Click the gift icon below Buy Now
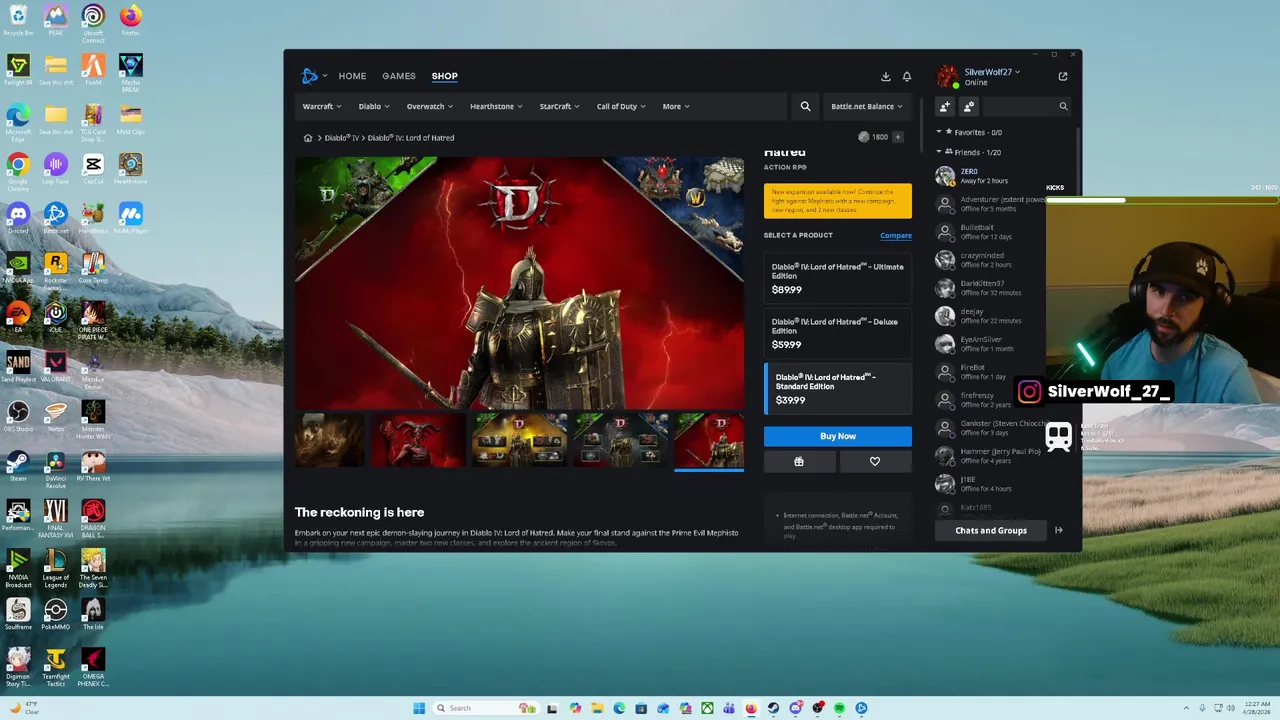Screen dimensions: 1280x720 [799, 462]
